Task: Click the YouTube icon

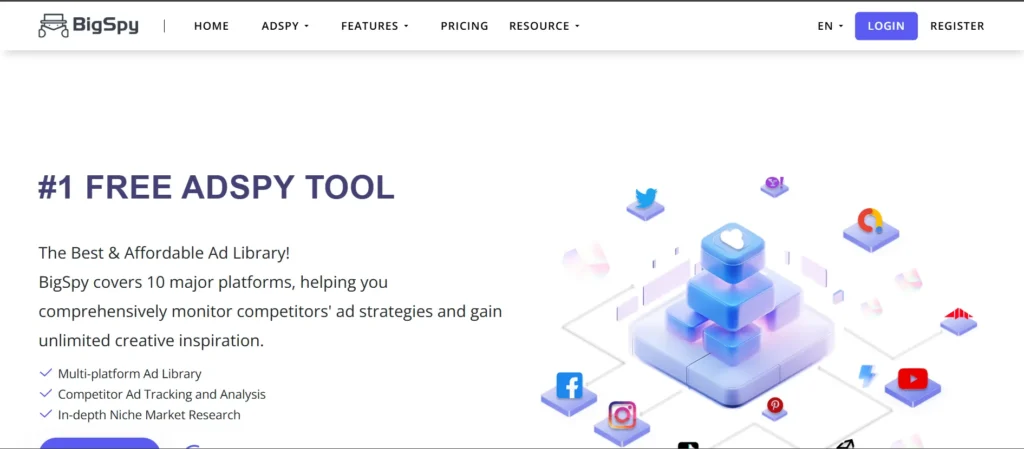Action: (912, 379)
